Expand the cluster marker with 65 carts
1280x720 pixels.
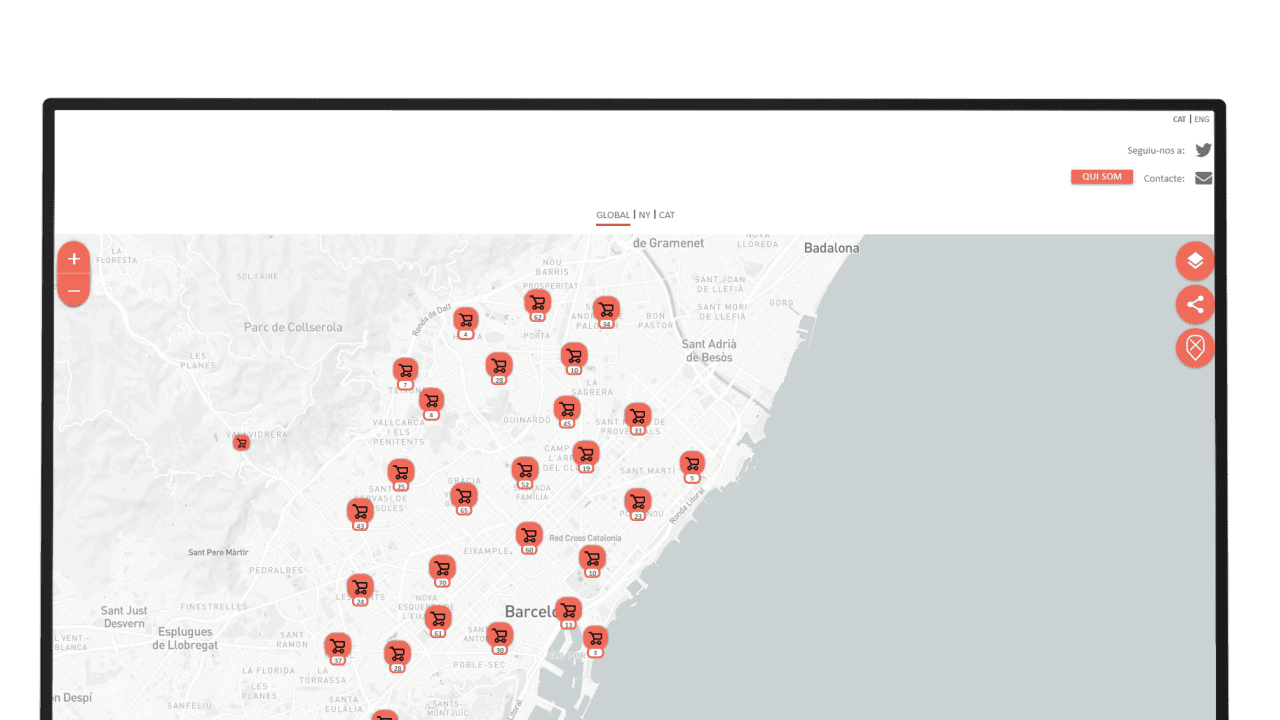coord(463,497)
